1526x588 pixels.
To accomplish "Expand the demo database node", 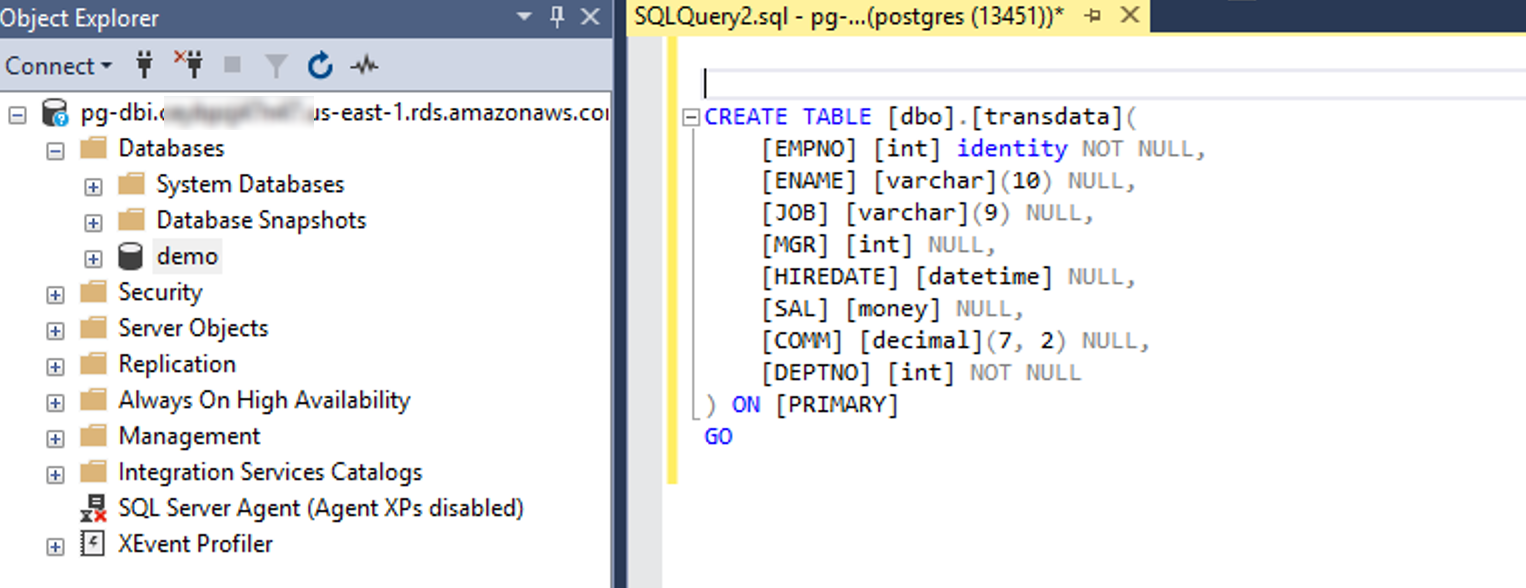I will pyautogui.click(x=93, y=258).
